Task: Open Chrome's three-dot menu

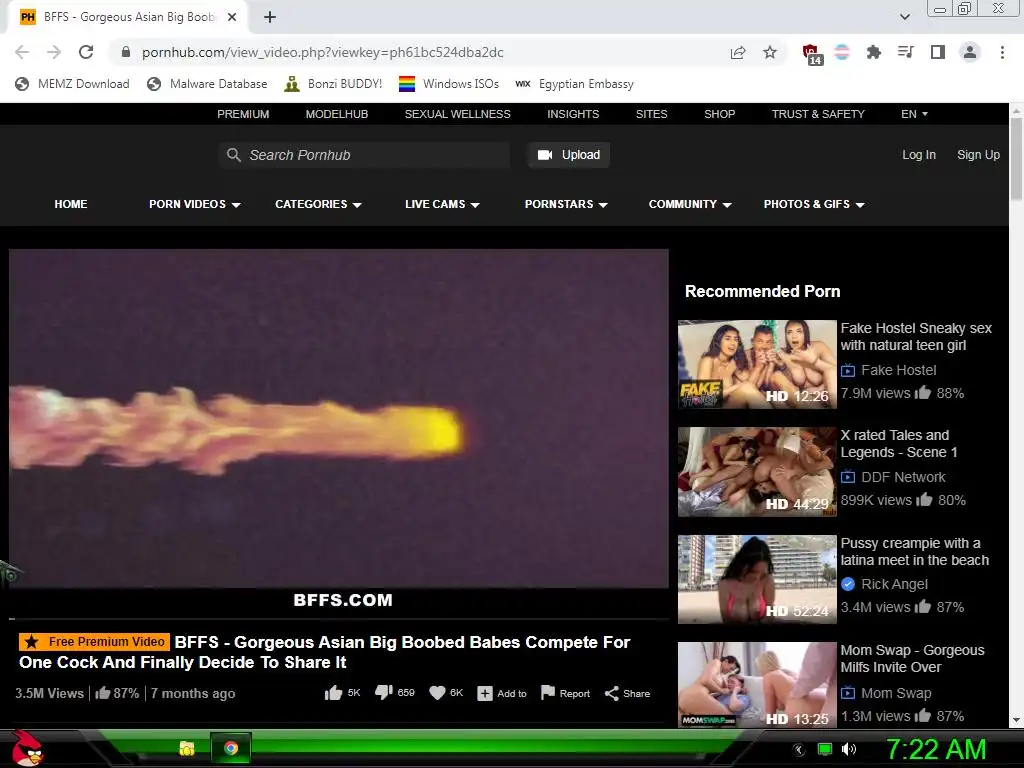Action: tap(1002, 52)
